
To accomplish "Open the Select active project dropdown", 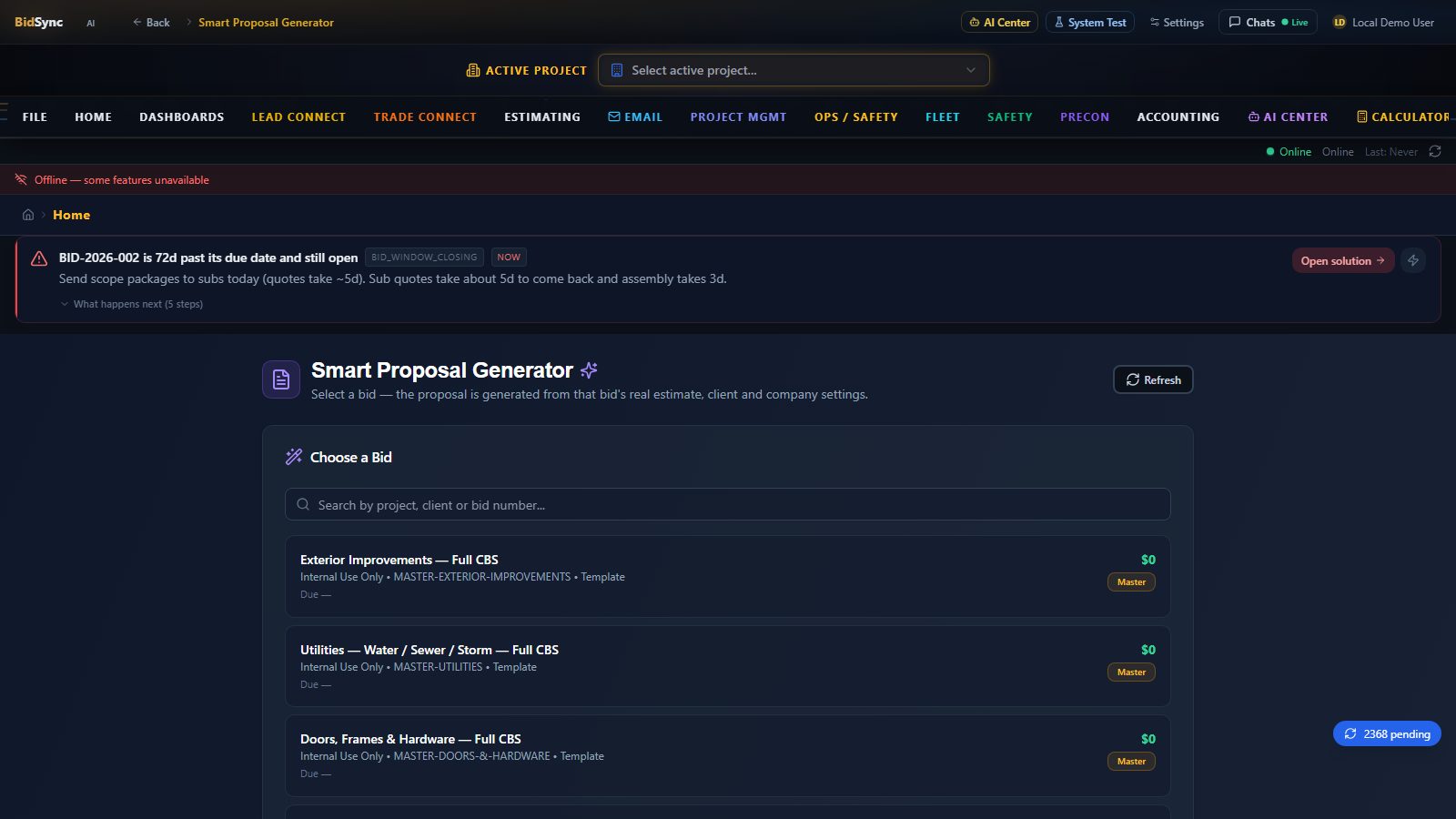I will tap(794, 70).
